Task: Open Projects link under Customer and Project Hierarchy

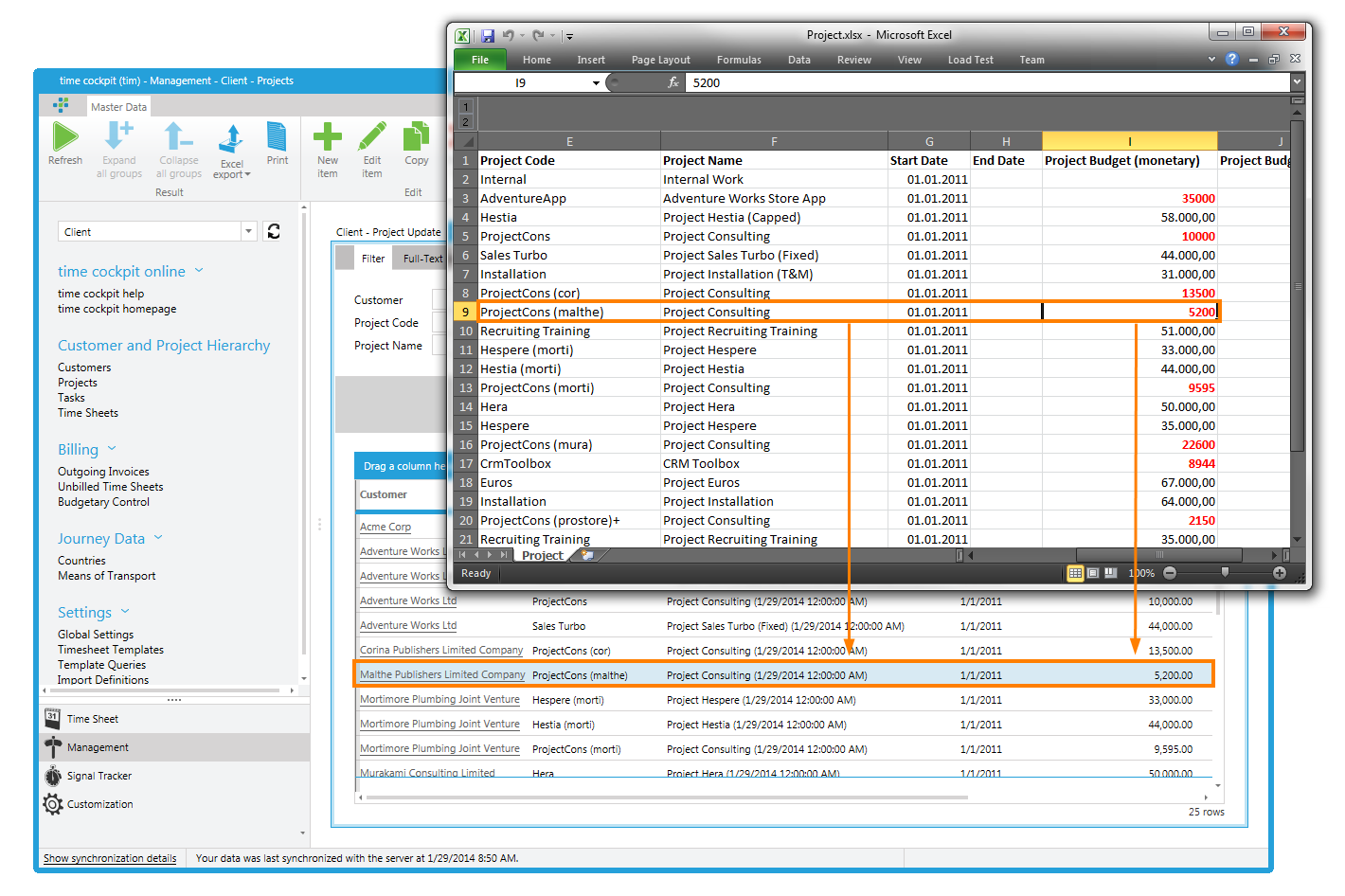Action: (78, 383)
